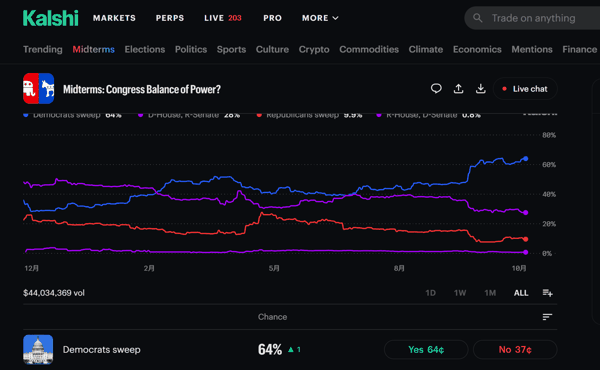Select the 1D chart range
The width and height of the screenshot is (600, 370).
pos(430,293)
